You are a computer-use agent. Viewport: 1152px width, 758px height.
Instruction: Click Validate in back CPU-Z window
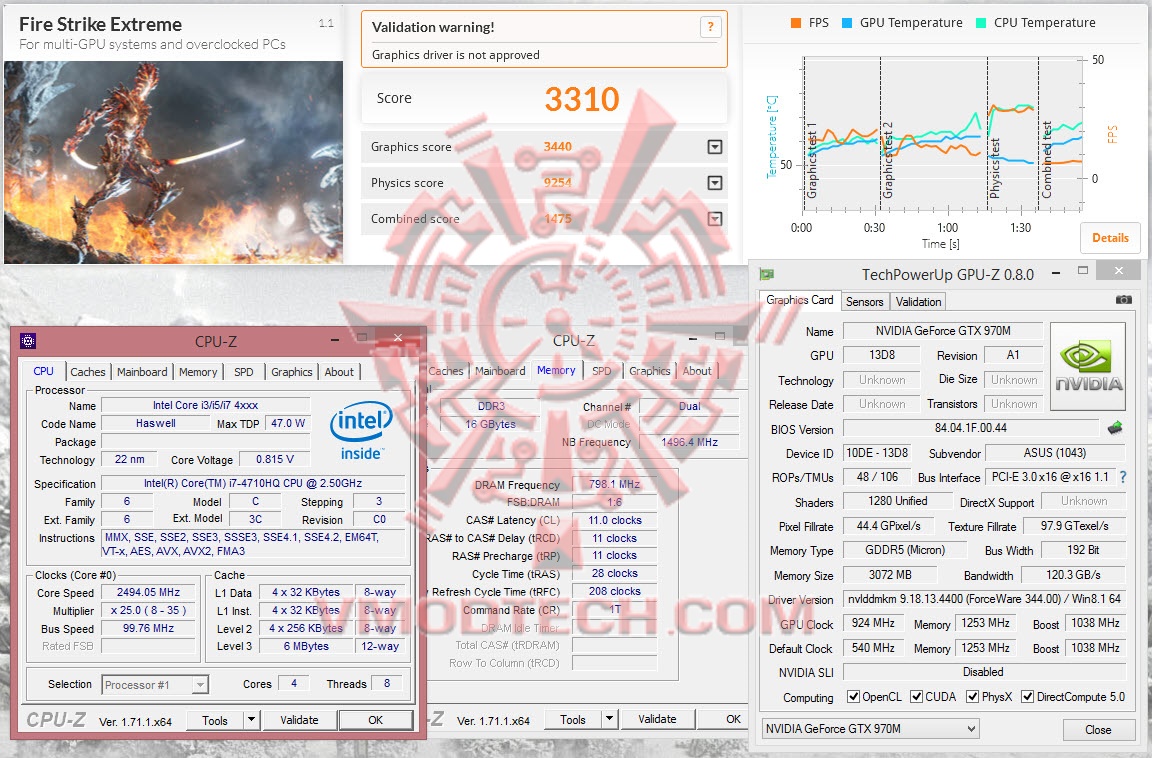tap(657, 719)
